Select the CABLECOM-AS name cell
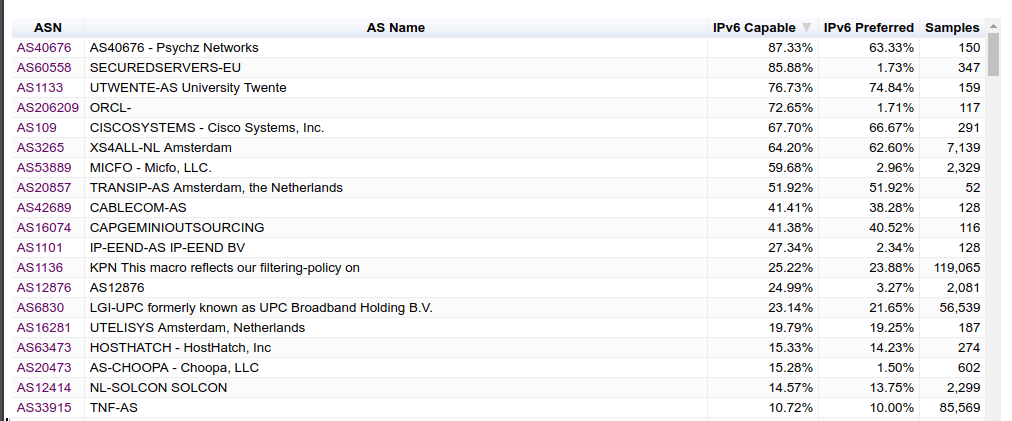1012x421 pixels. pos(396,208)
